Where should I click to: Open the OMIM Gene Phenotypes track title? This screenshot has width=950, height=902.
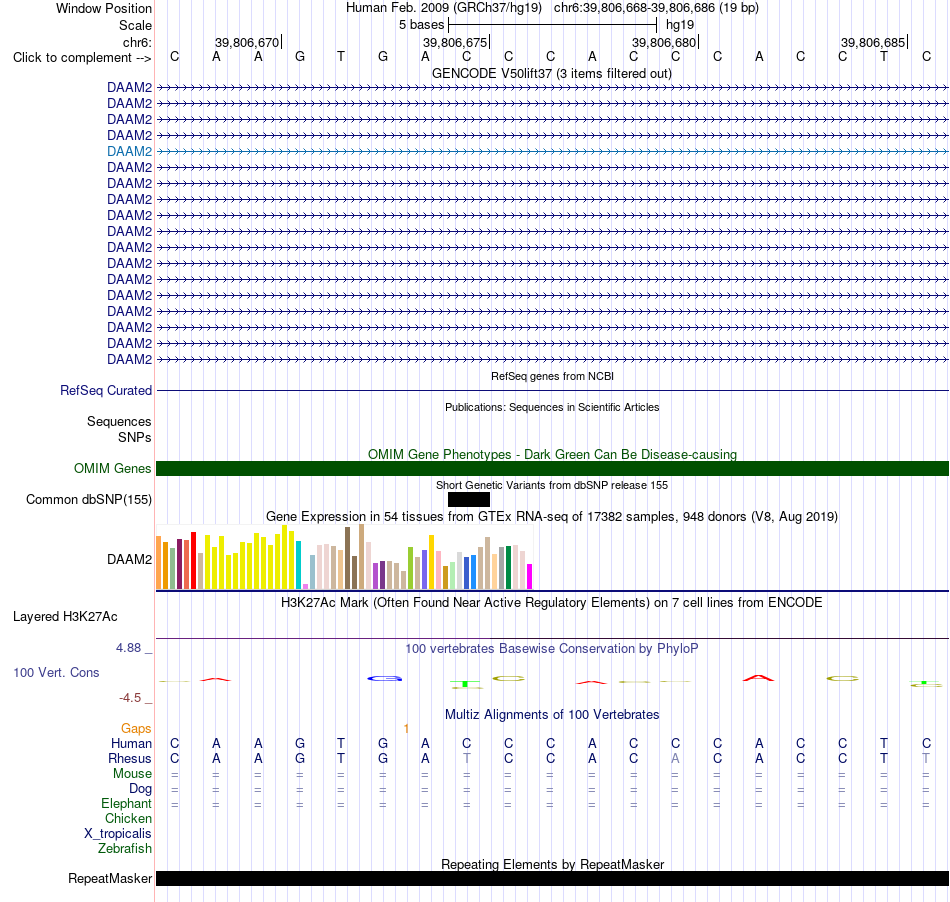click(x=553, y=454)
